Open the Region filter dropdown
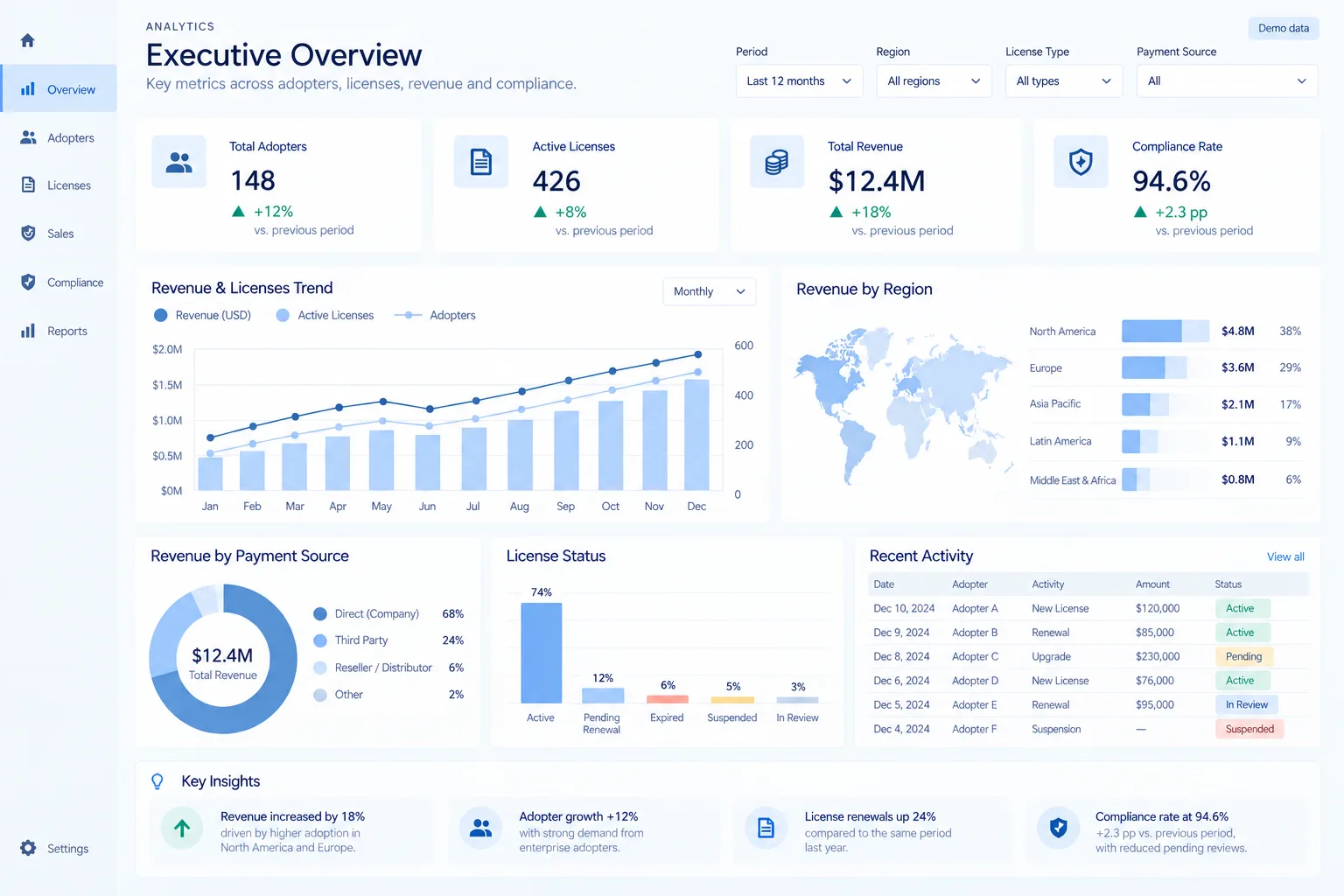This screenshot has width=1344, height=896. (x=934, y=81)
